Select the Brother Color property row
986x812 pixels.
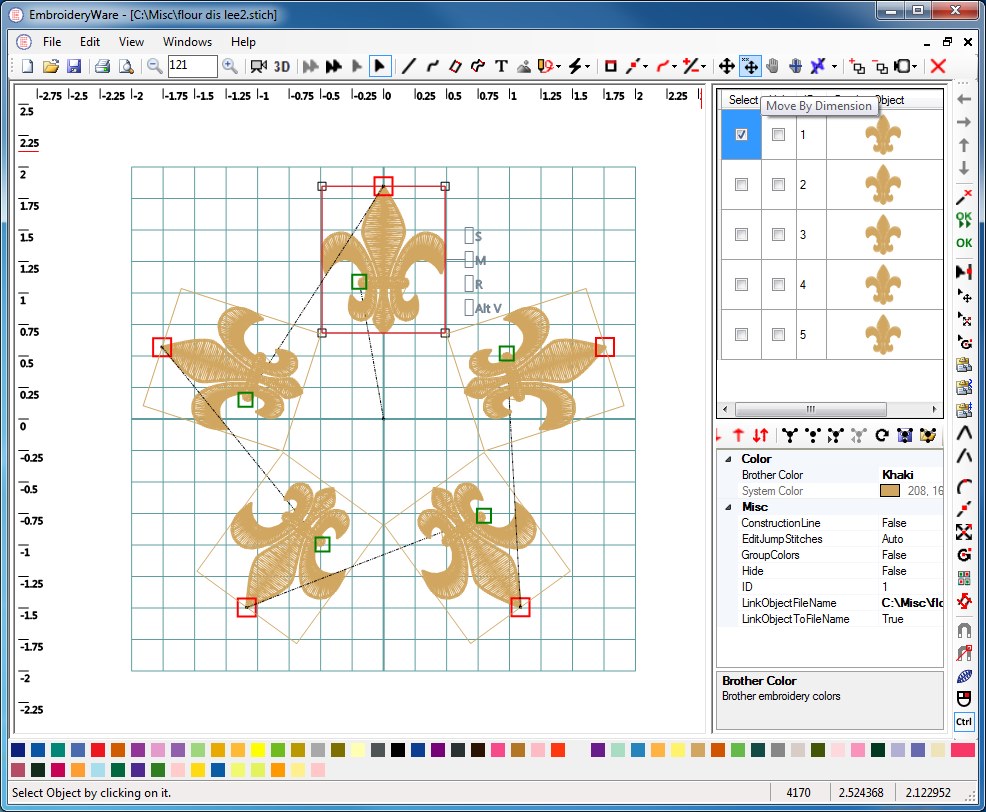(x=830, y=475)
